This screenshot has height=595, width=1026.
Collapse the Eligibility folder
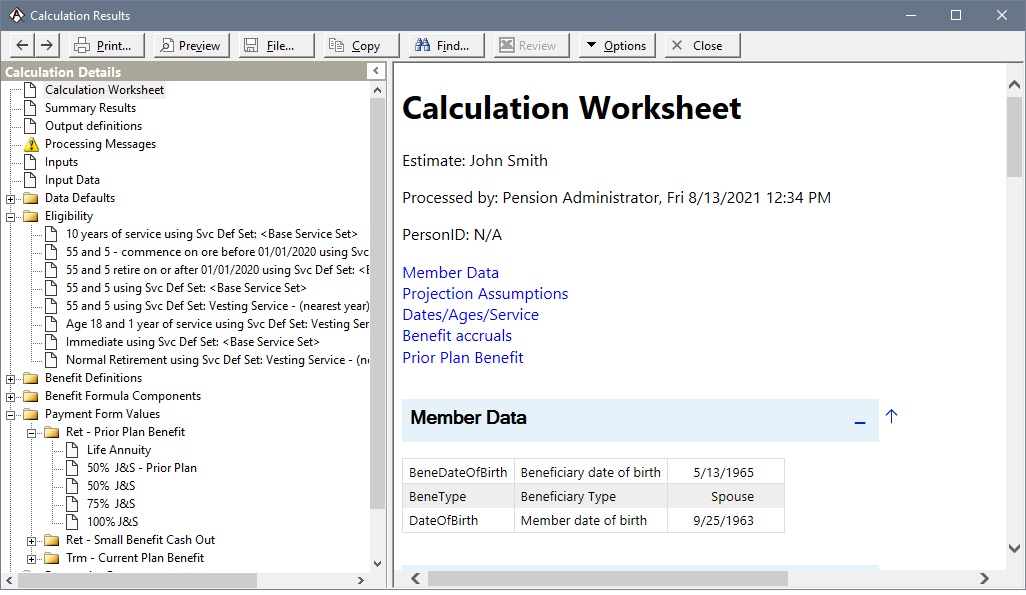tap(11, 216)
